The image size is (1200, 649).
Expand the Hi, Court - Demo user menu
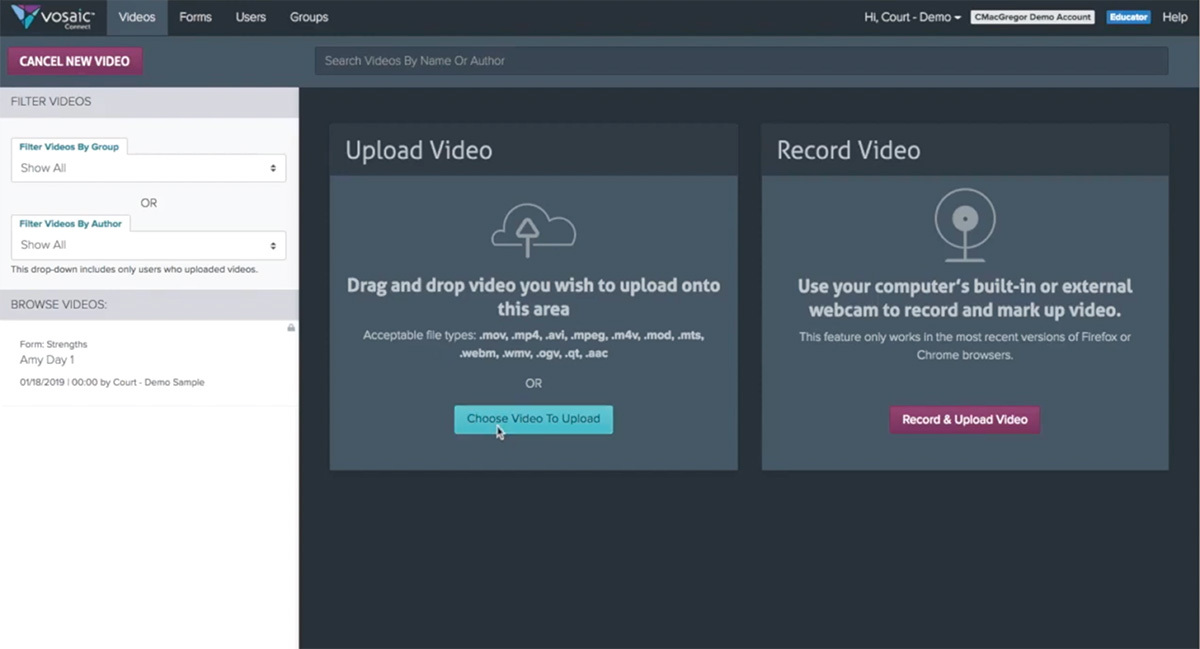coord(911,17)
